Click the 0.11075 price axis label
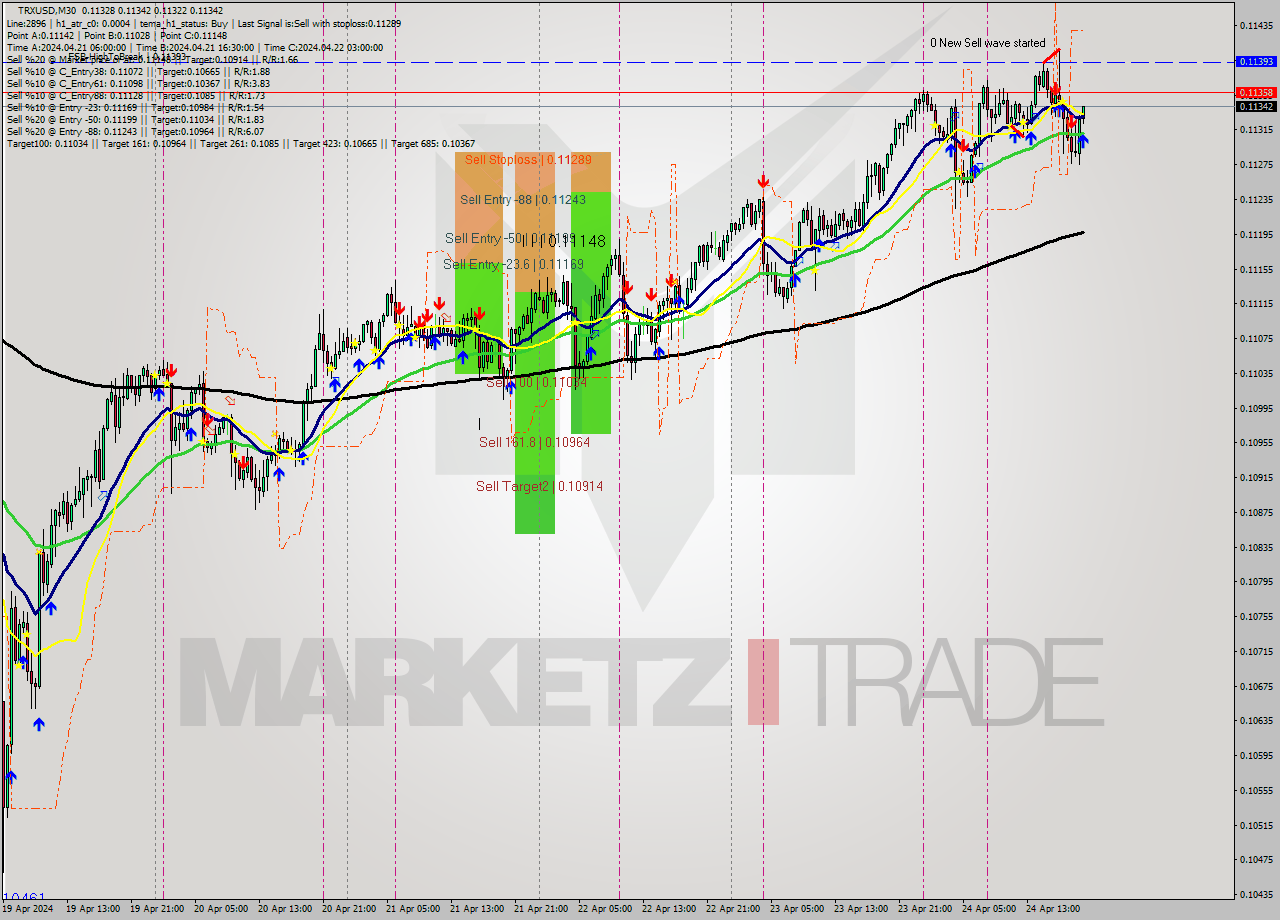This screenshot has width=1280, height=920. point(1256,338)
